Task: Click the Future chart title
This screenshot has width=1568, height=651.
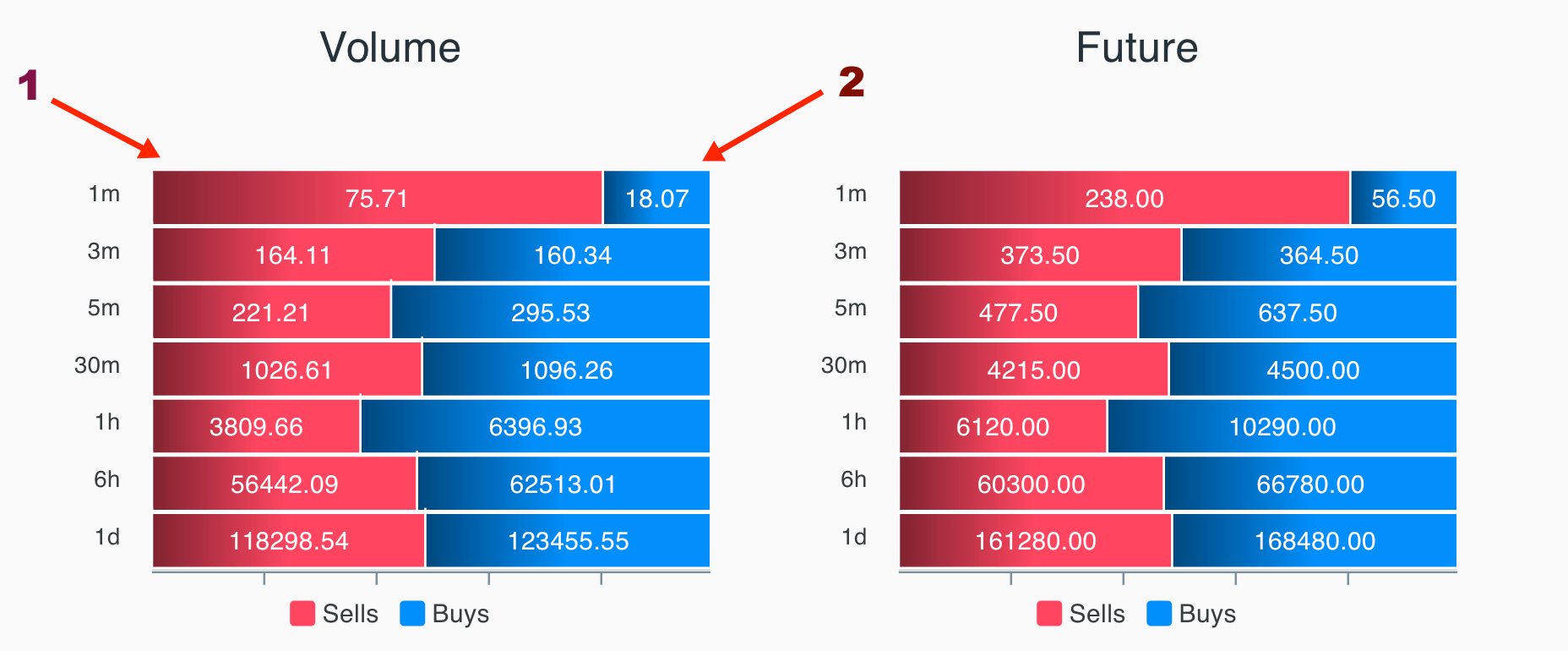Action: (x=1137, y=47)
